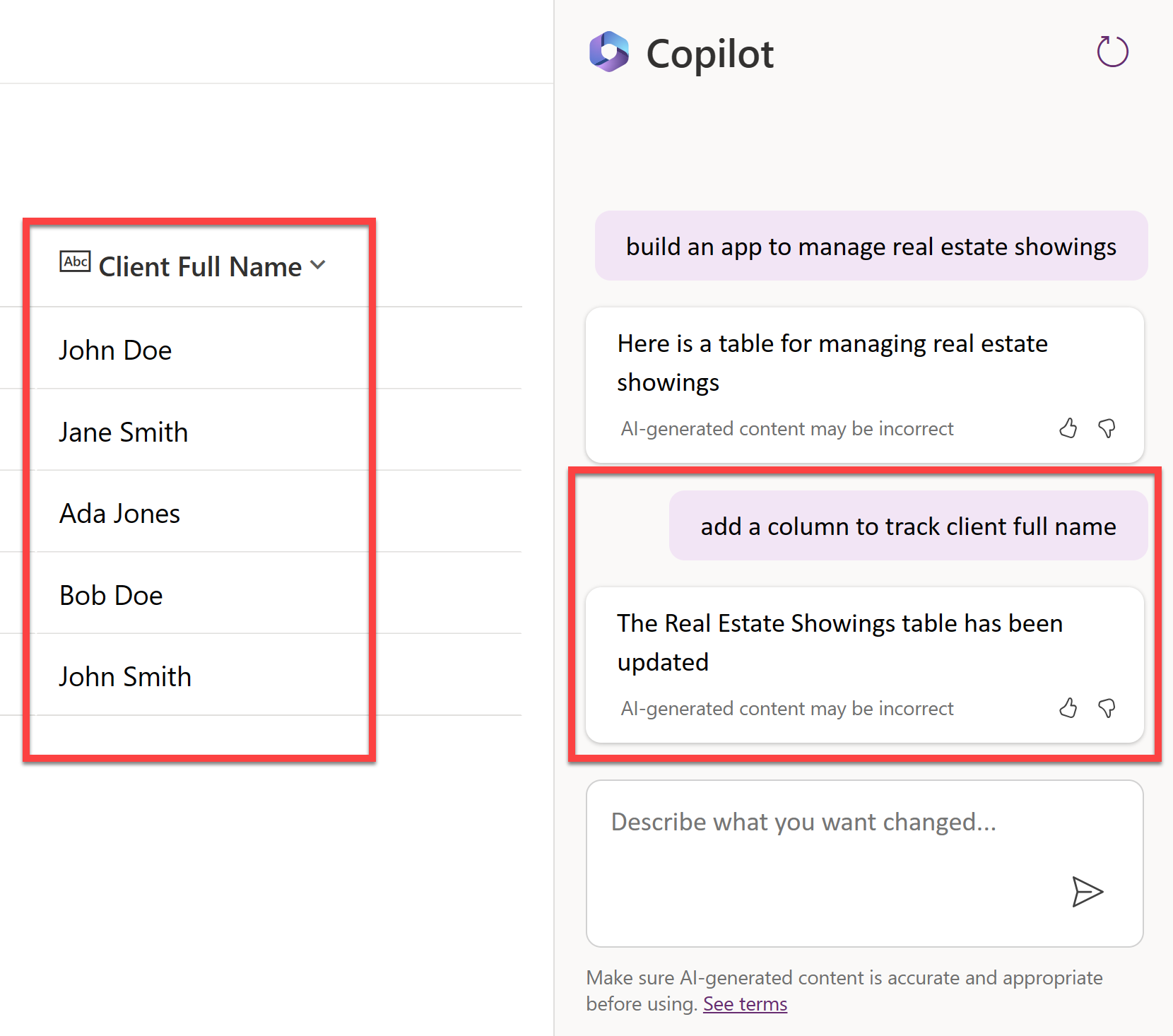This screenshot has width=1173, height=1036.
Task: Open the Client Full Name column dropdown chevron
Action: point(318,265)
